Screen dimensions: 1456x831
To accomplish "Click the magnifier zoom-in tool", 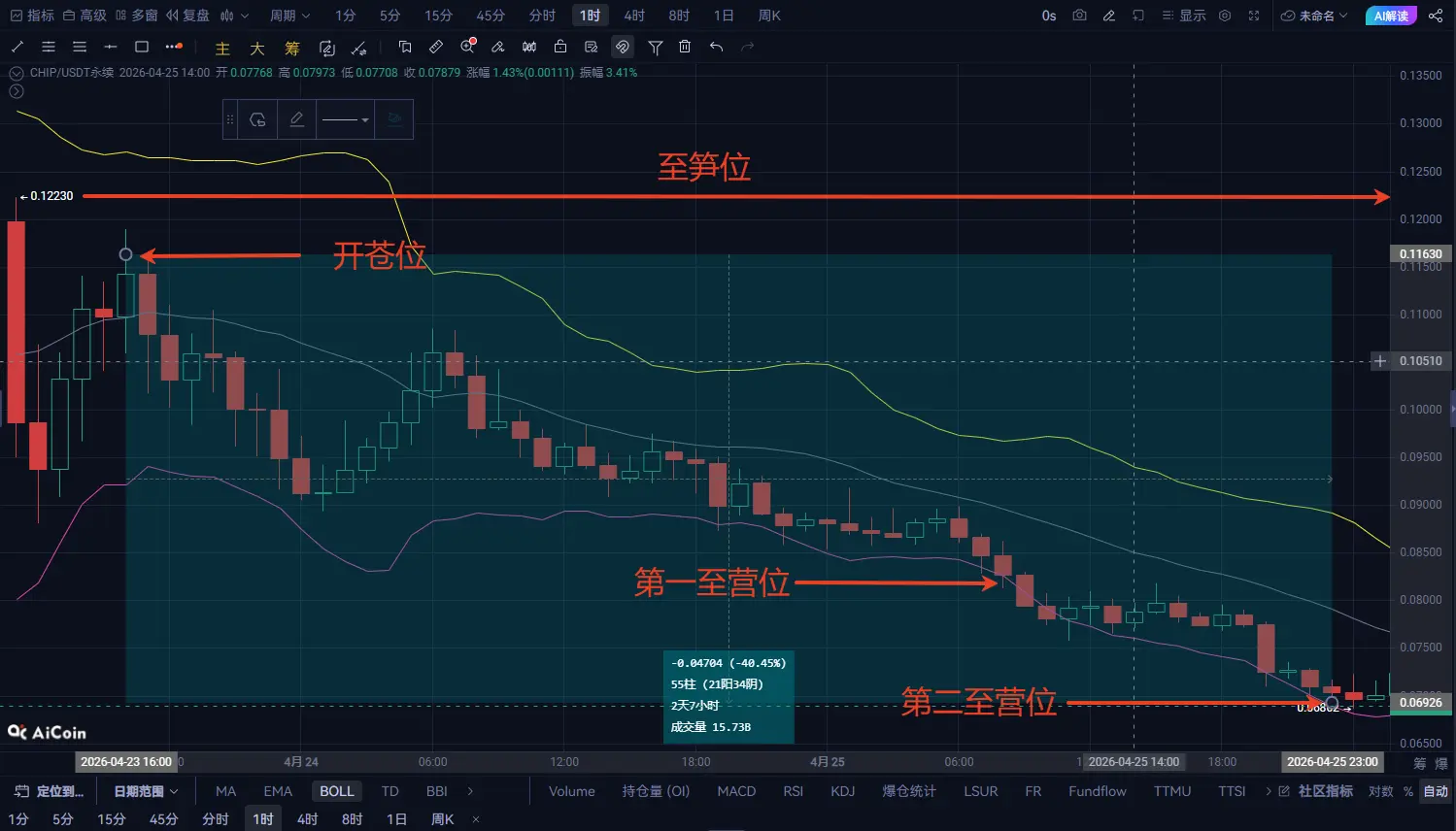I will point(468,47).
